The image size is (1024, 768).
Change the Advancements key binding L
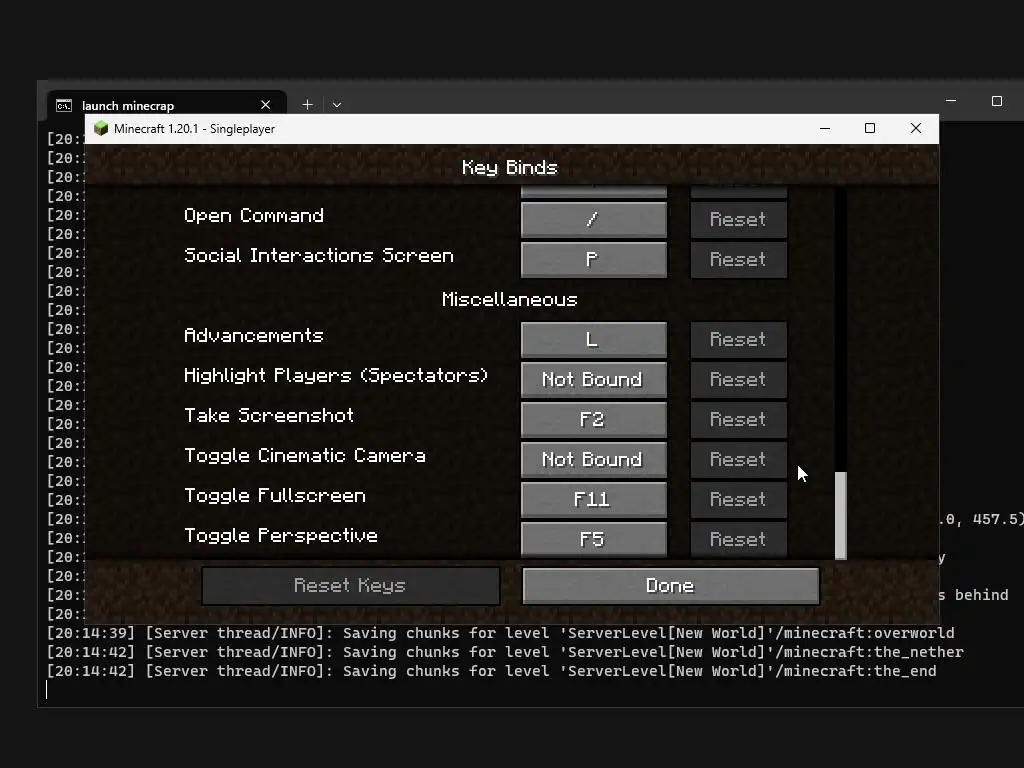pyautogui.click(x=594, y=340)
